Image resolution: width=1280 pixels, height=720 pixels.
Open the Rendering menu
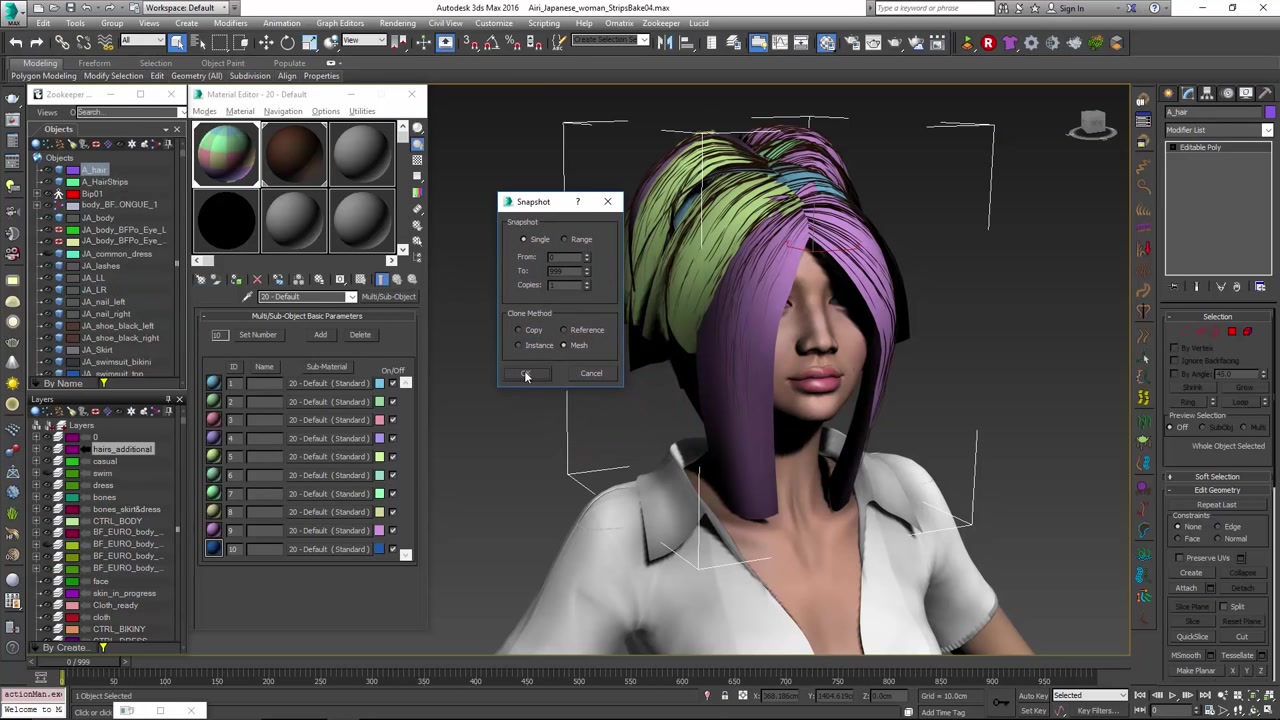click(398, 23)
